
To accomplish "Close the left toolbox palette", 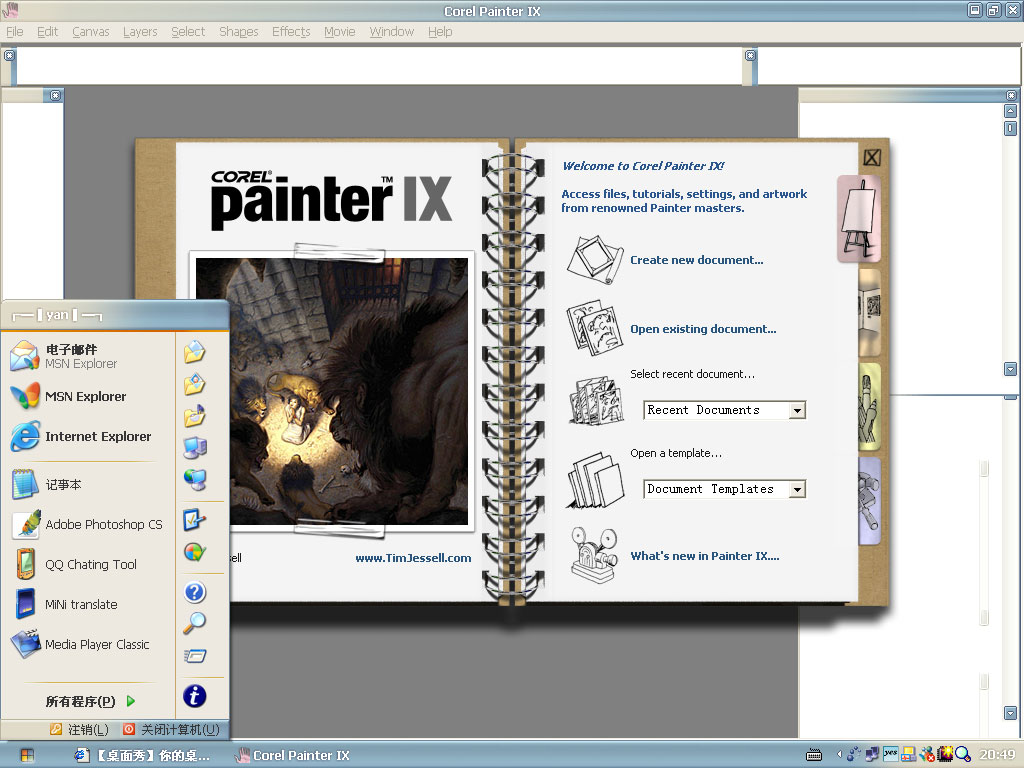I will (x=56, y=95).
